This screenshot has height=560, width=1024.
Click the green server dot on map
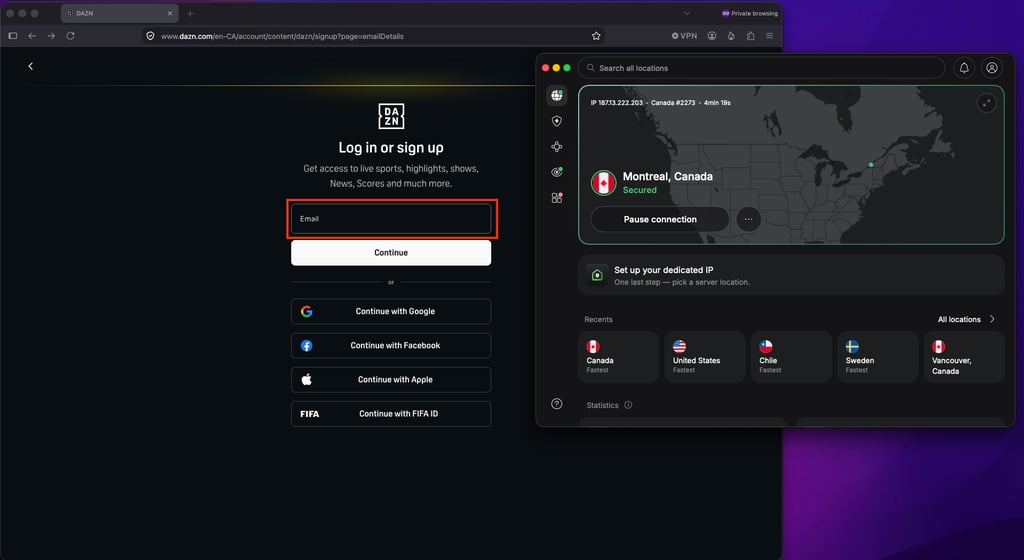(x=871, y=164)
